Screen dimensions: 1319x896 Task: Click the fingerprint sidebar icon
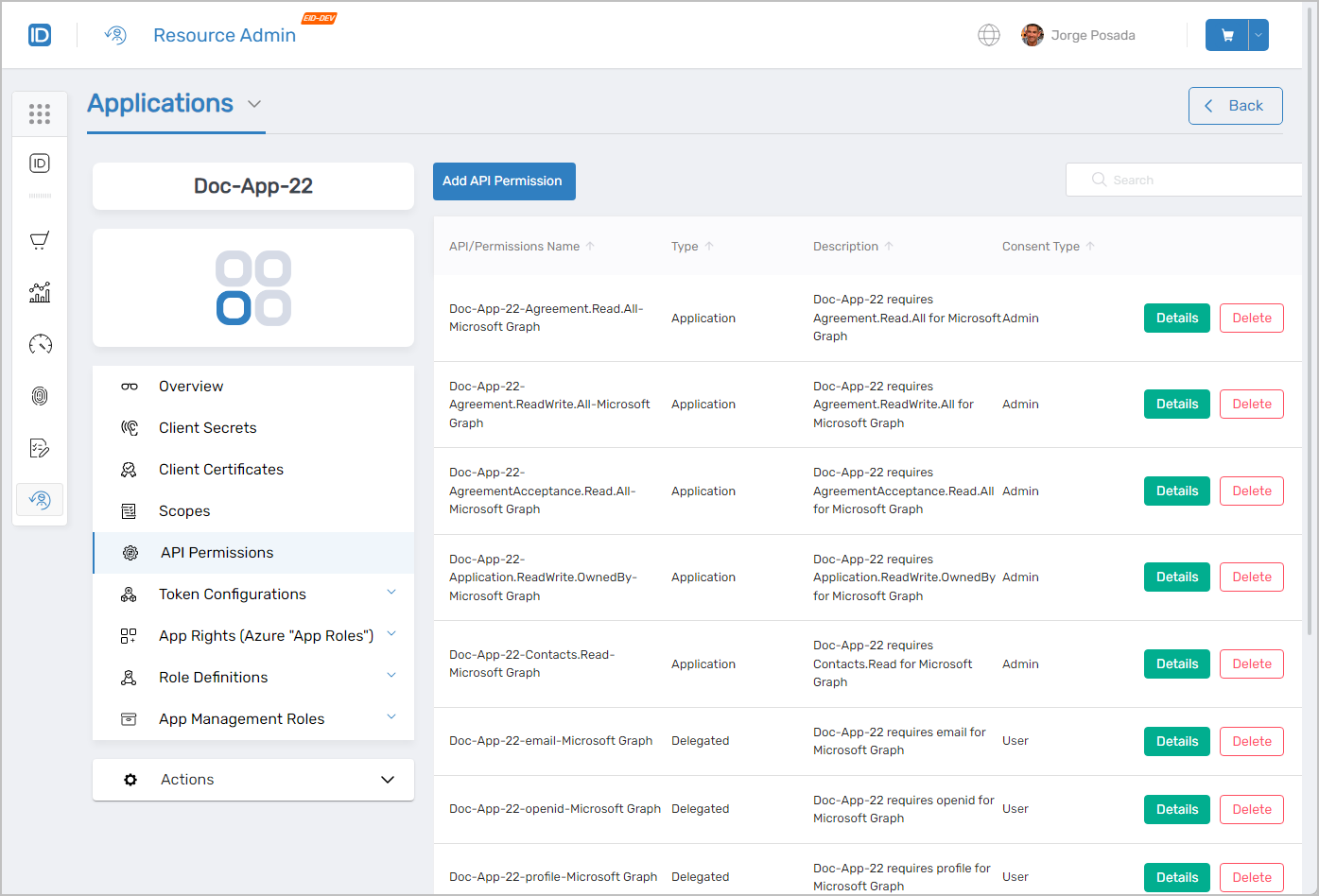point(39,395)
